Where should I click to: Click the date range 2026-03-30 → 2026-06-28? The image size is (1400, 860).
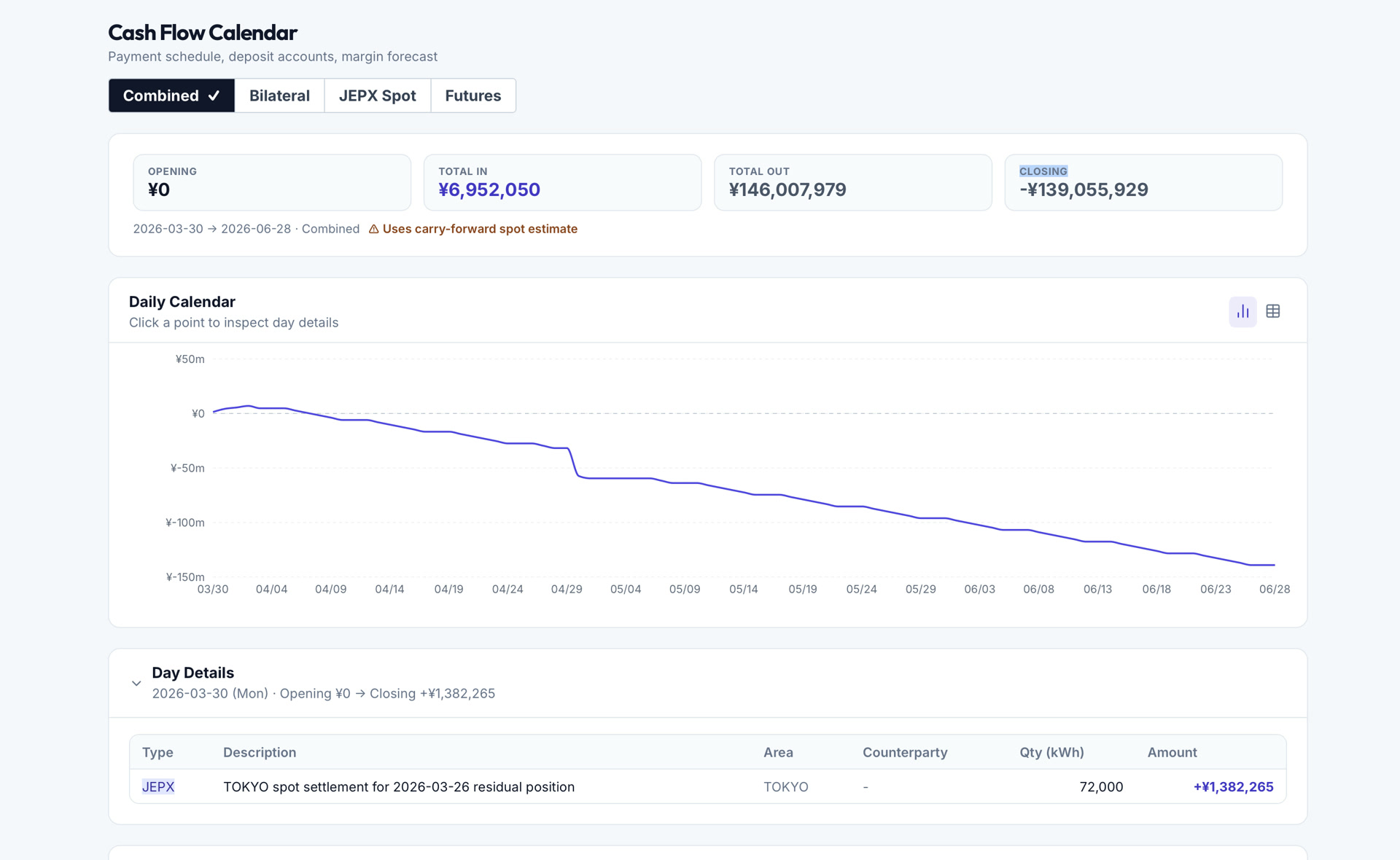(211, 229)
